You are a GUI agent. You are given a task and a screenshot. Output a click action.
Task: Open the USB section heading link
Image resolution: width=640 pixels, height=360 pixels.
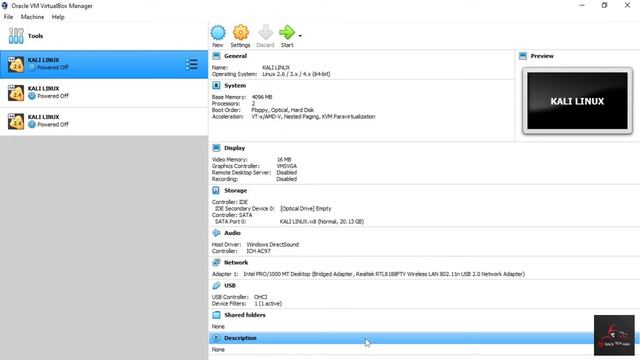[x=230, y=285]
